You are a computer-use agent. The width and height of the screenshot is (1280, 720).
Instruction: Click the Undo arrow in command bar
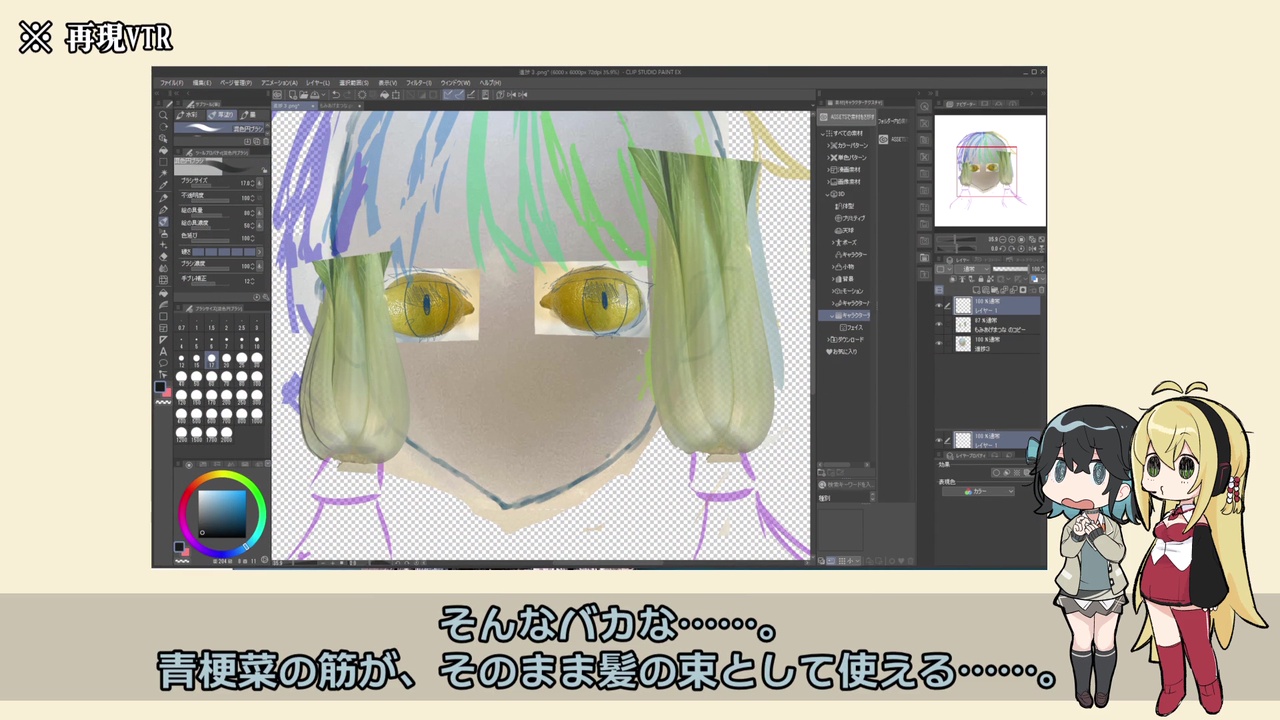click(335, 95)
